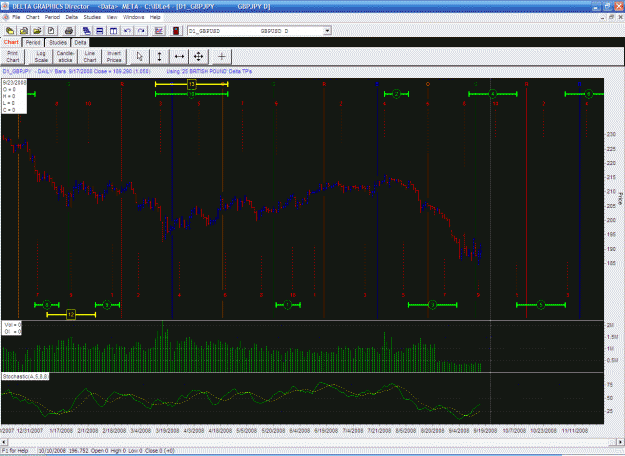This screenshot has height=456, width=625.
Task: Click the horizontal scrollbar left arrow
Action: pyautogui.click(x=4, y=442)
